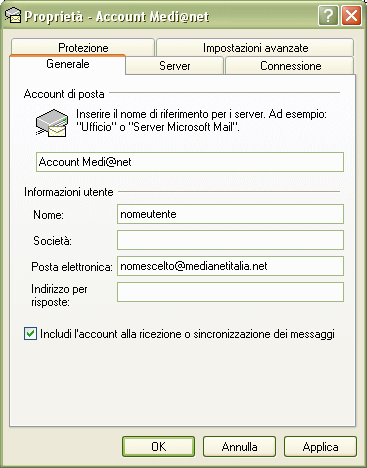
Task: Click the mail server icon under Account di posta
Action: 52,123
